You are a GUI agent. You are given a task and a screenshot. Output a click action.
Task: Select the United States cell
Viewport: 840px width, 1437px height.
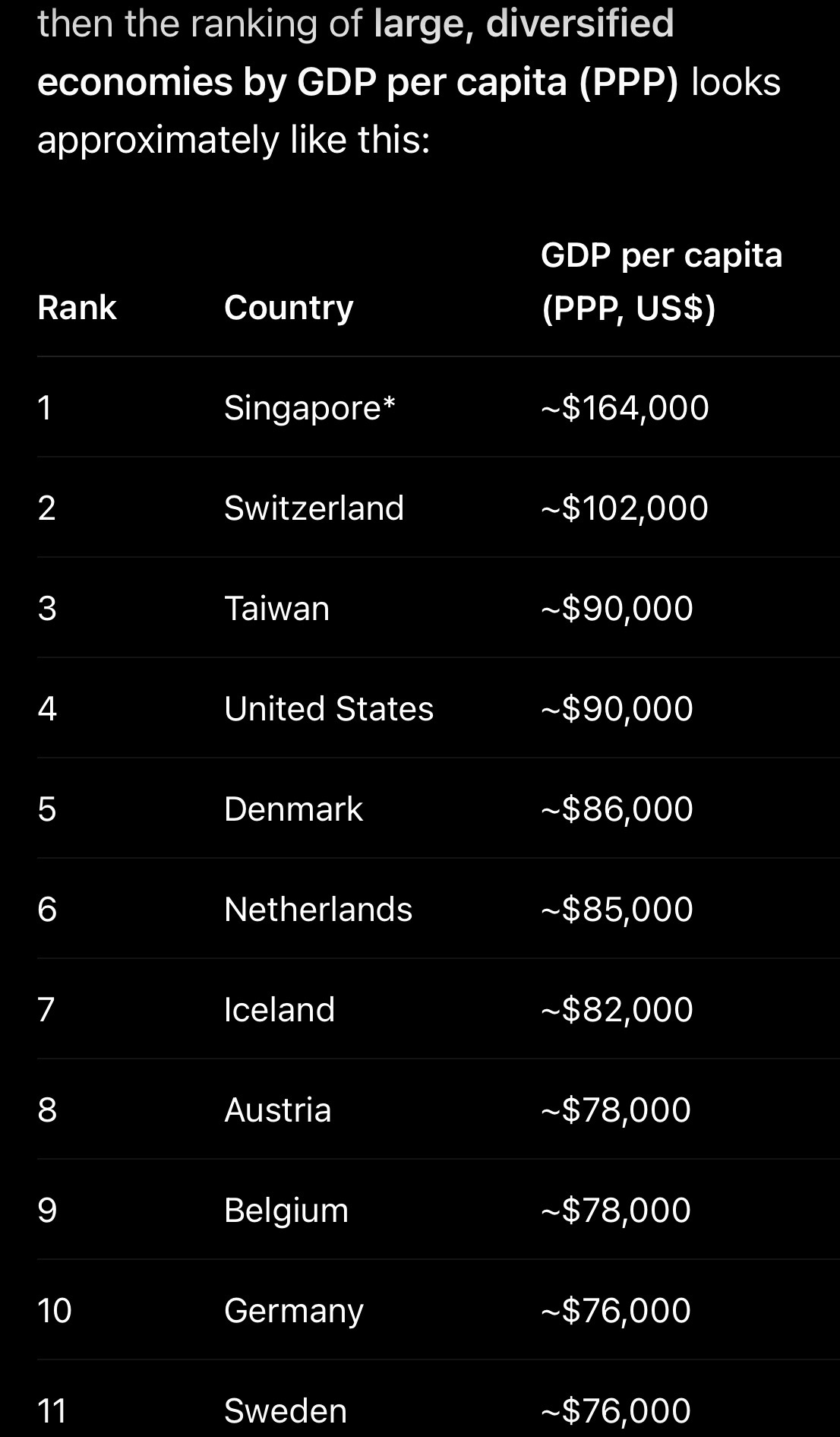[x=329, y=709]
